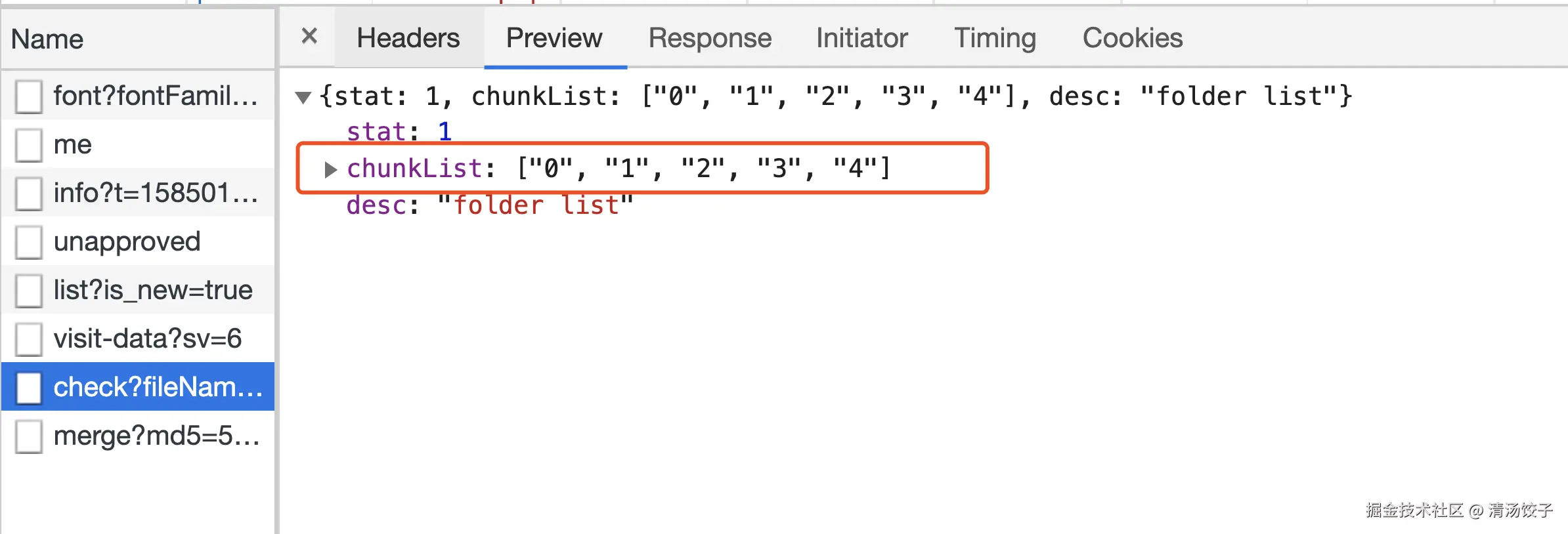
Task: Open the Cookies tab
Action: [1132, 38]
